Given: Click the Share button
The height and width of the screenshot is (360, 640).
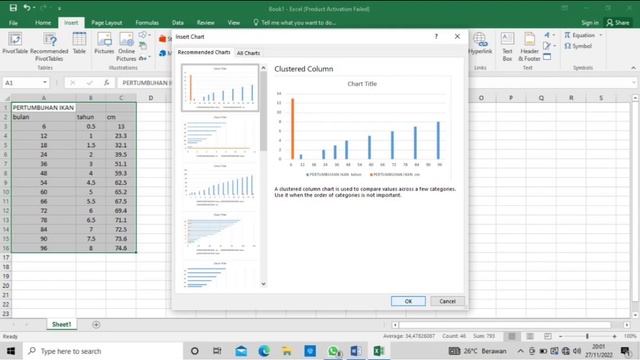Looking at the screenshot, I should tap(618, 23).
